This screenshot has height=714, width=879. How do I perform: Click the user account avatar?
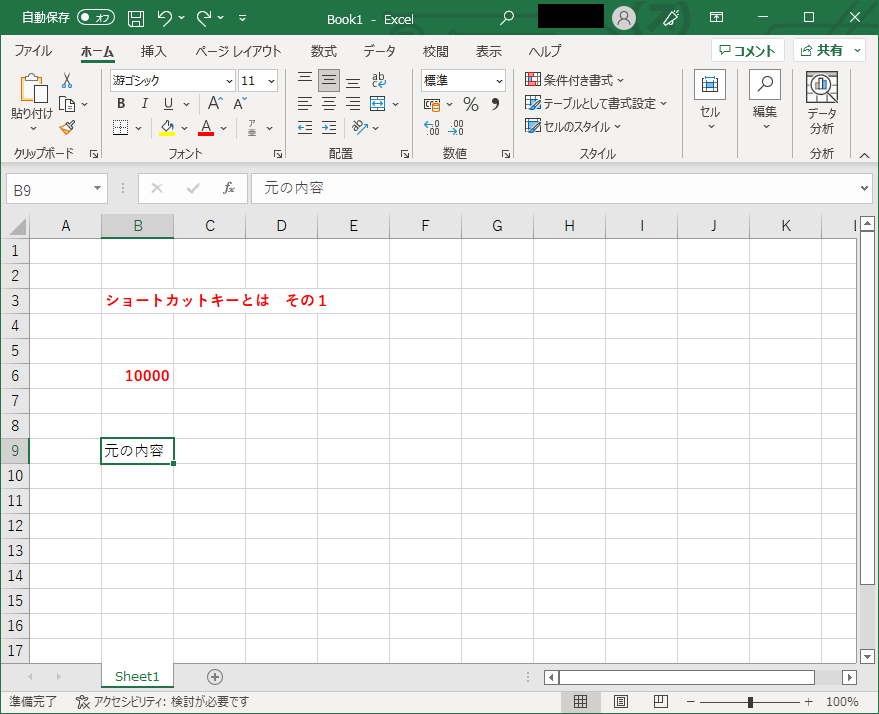click(x=623, y=18)
